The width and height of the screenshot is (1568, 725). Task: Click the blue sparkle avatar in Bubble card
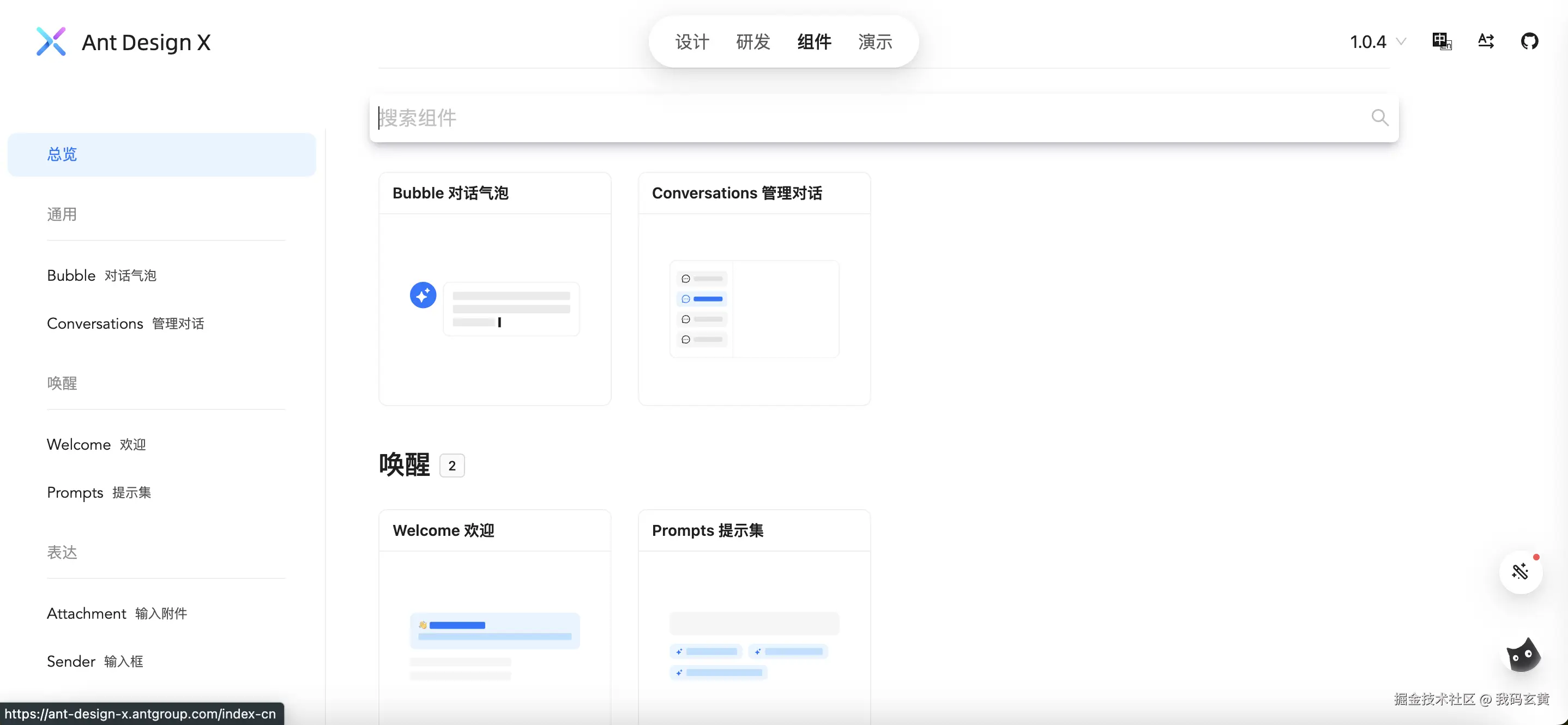(x=423, y=295)
